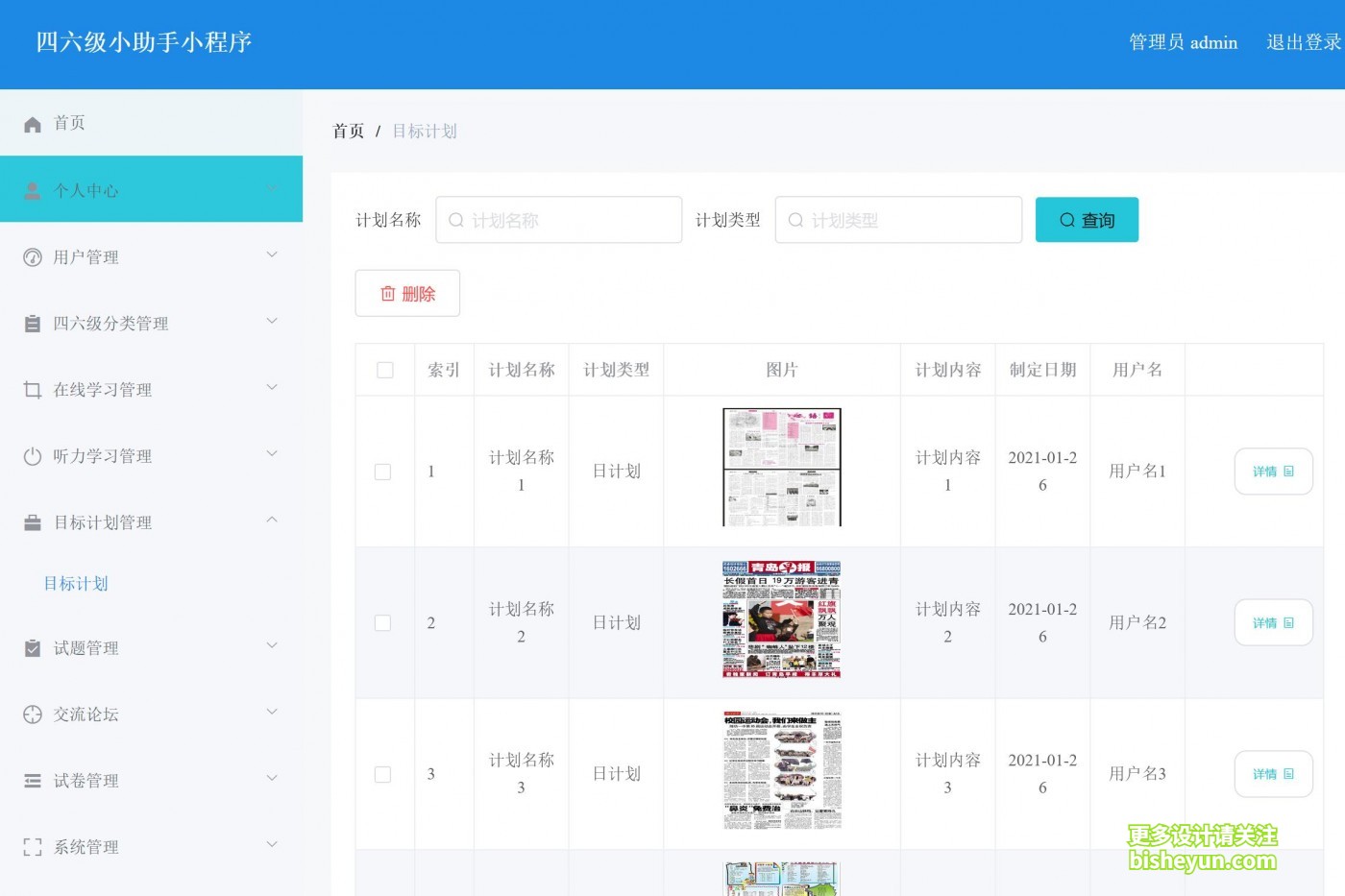This screenshot has height=896, width=1345.
Task: Collapse the 目标计划管理 menu chevron
Action: (x=272, y=520)
